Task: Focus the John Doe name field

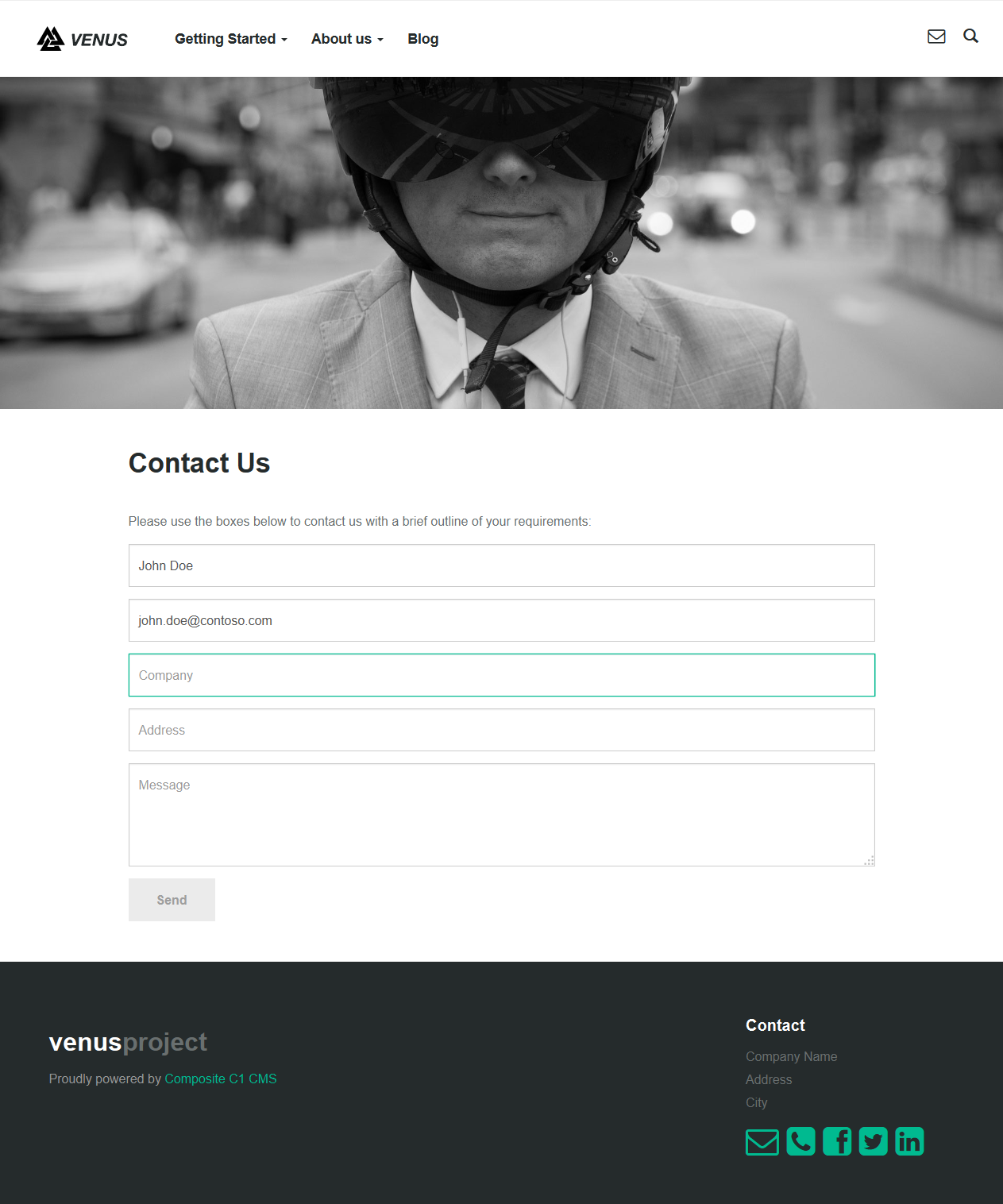Action: tap(502, 565)
